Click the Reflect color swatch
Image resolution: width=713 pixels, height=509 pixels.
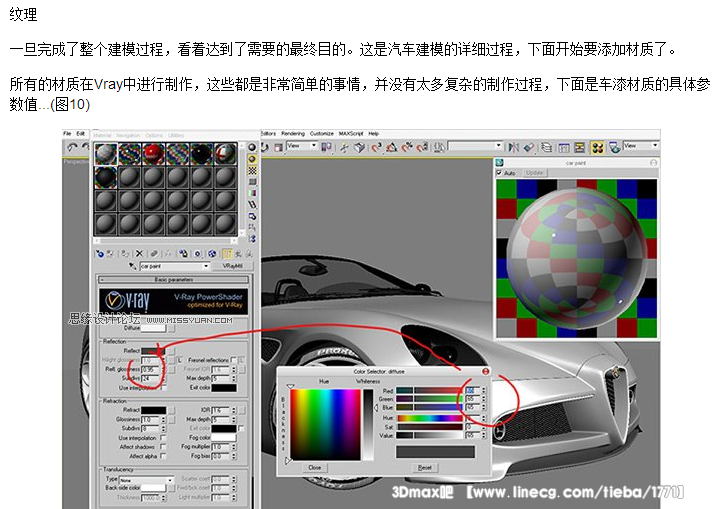(x=153, y=351)
